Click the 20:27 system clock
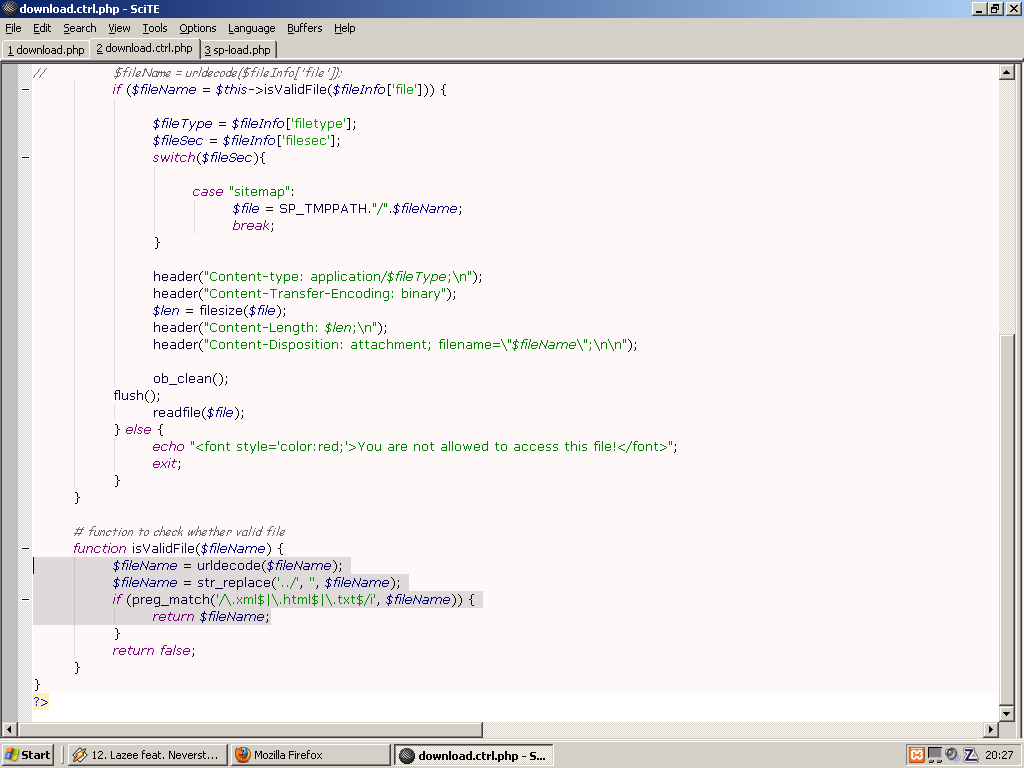1024x768 pixels. [x=999, y=755]
